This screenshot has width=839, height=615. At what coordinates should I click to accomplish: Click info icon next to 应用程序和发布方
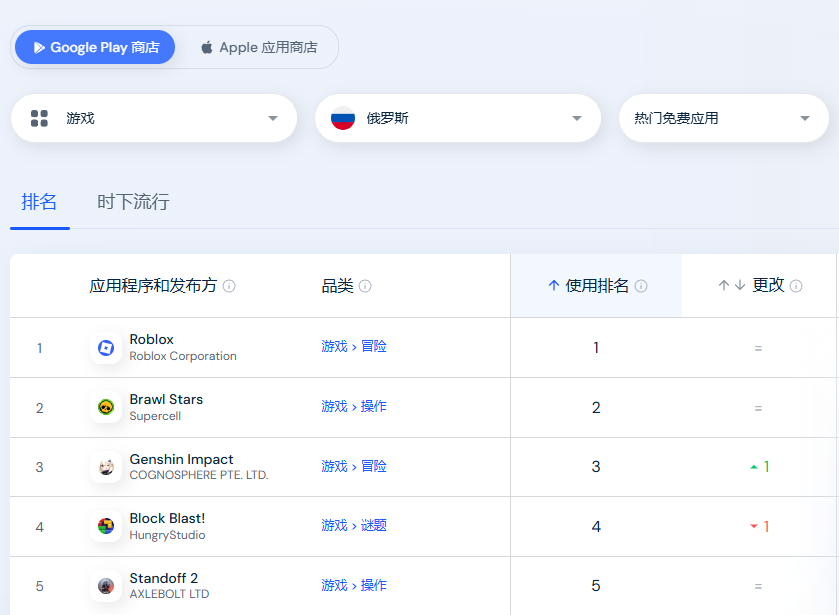pos(229,286)
